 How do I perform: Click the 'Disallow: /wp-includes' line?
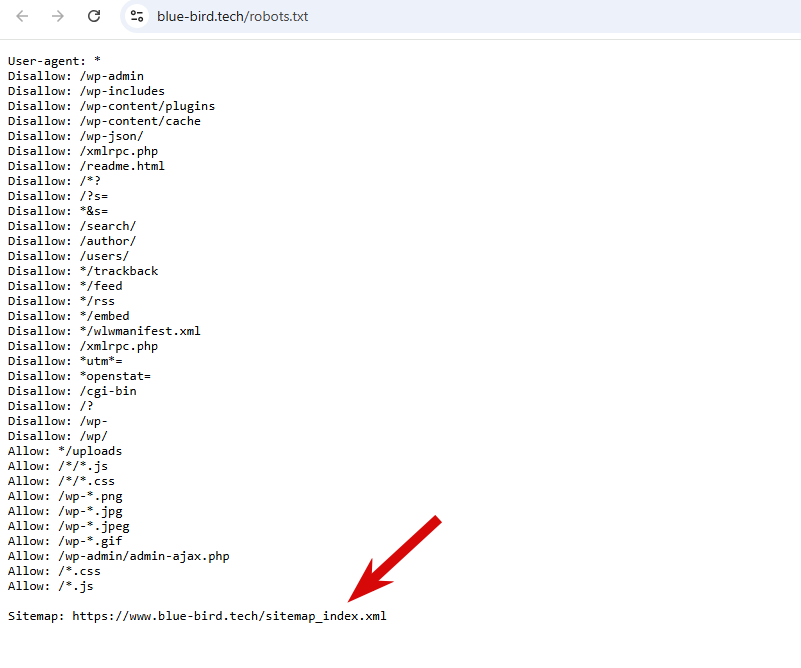click(x=86, y=91)
